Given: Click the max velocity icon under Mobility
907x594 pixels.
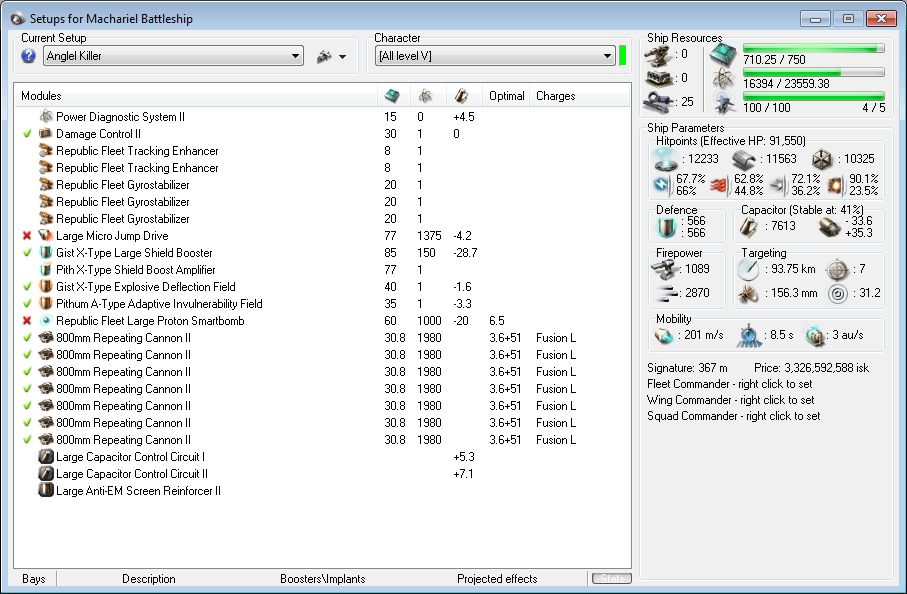Looking at the screenshot, I should click(663, 333).
